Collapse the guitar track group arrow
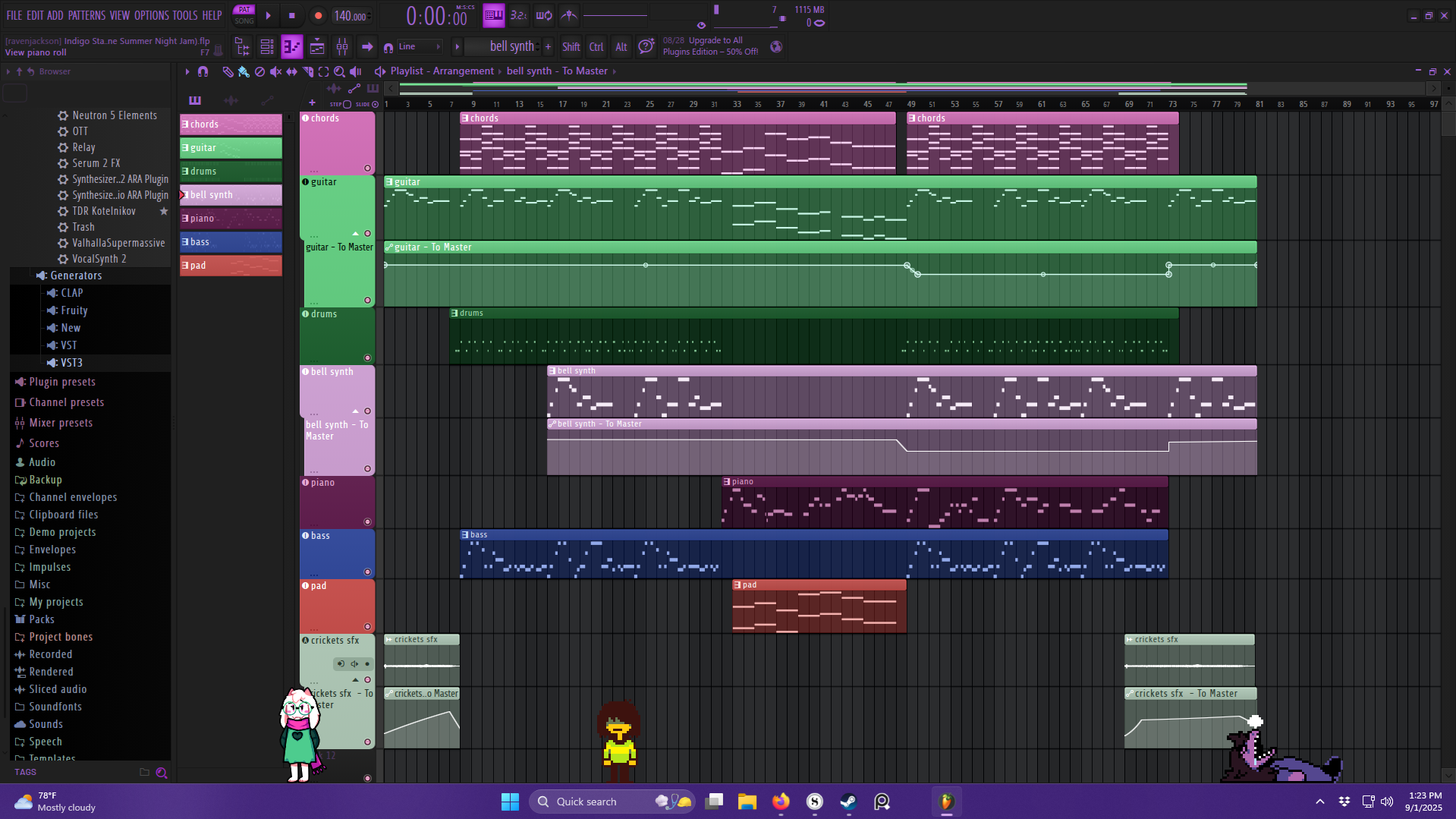The width and height of the screenshot is (1456, 819). [x=355, y=234]
